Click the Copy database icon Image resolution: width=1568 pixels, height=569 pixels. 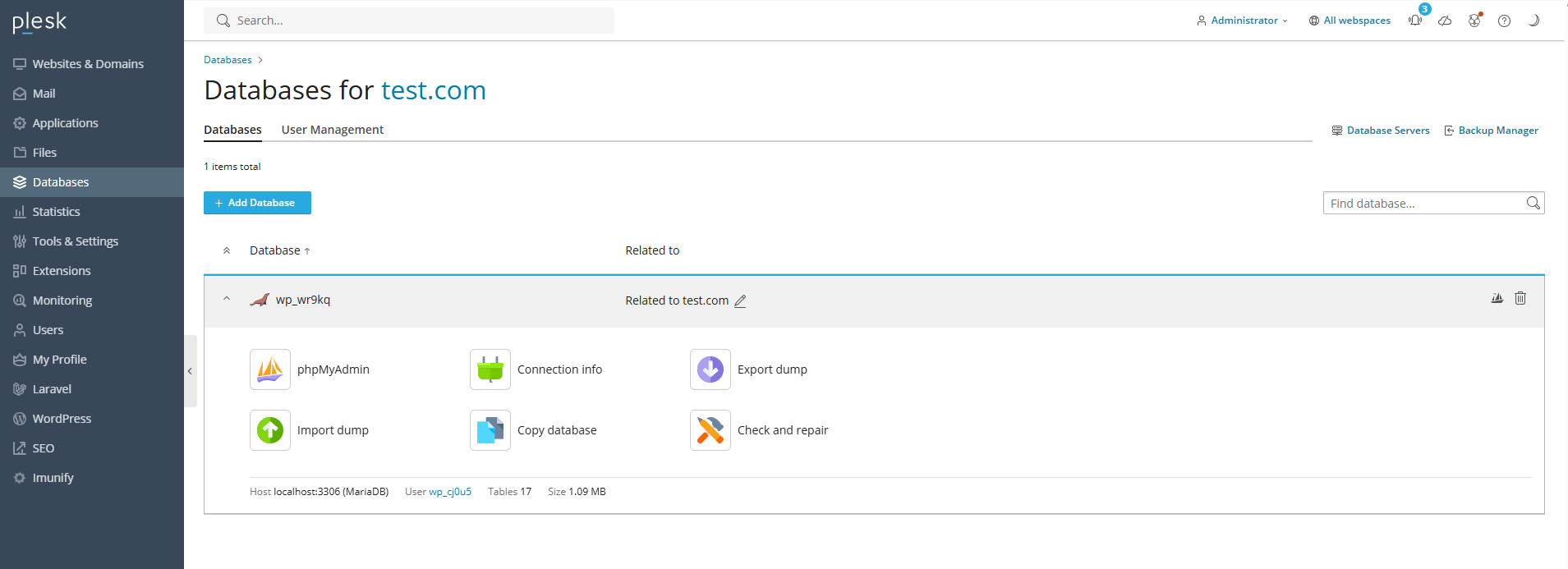pos(490,430)
